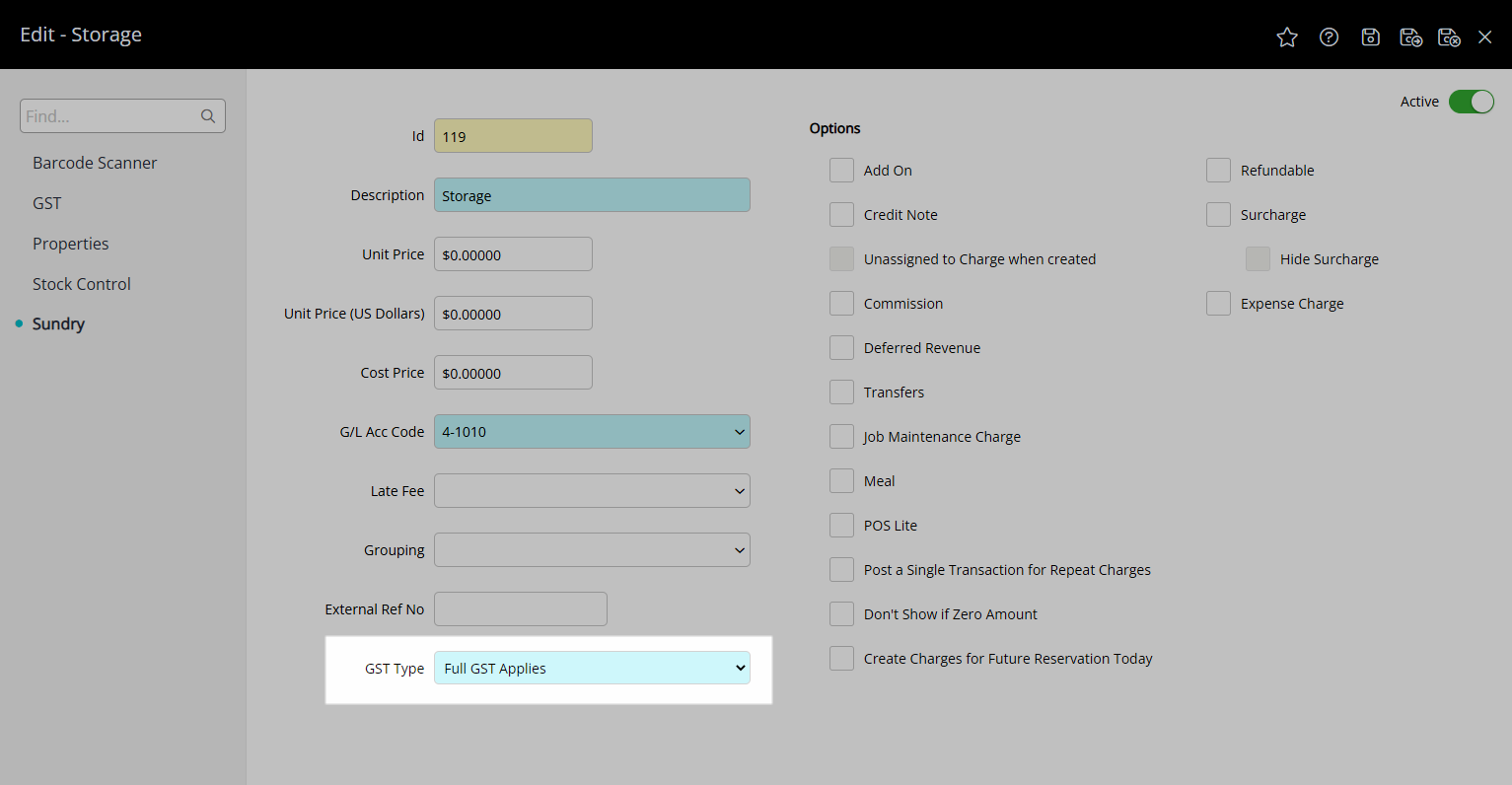
Task: Toggle the Active switch off
Action: [1472, 102]
